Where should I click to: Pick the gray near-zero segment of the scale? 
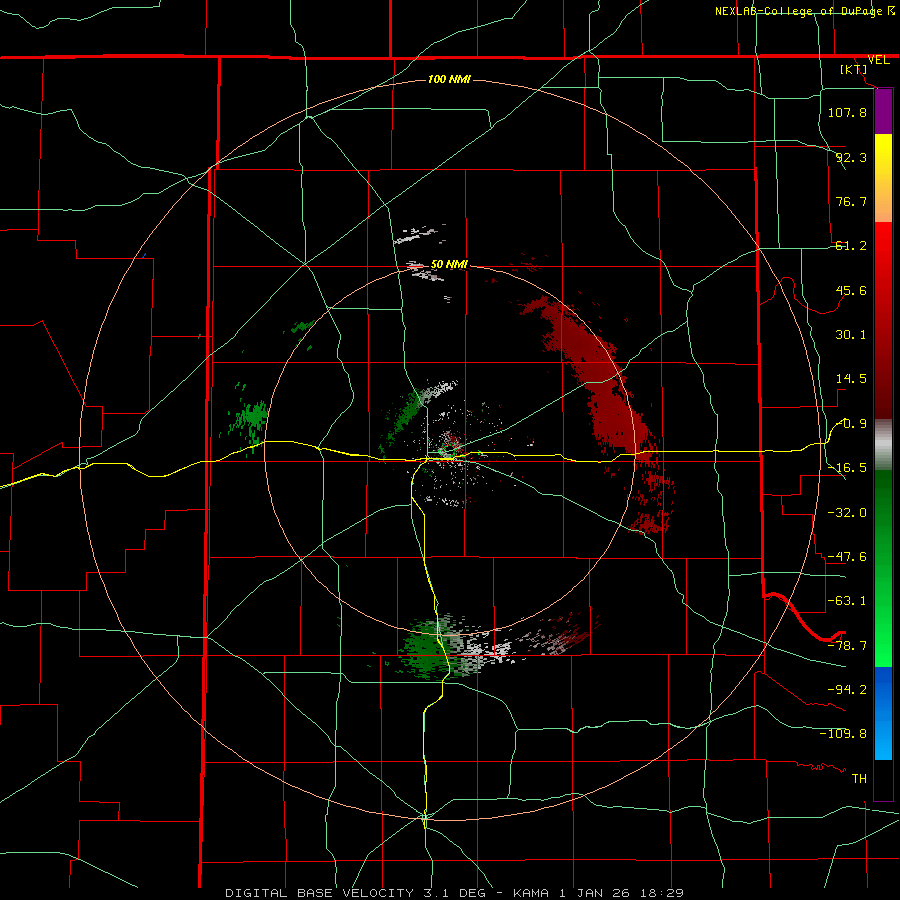click(x=883, y=445)
